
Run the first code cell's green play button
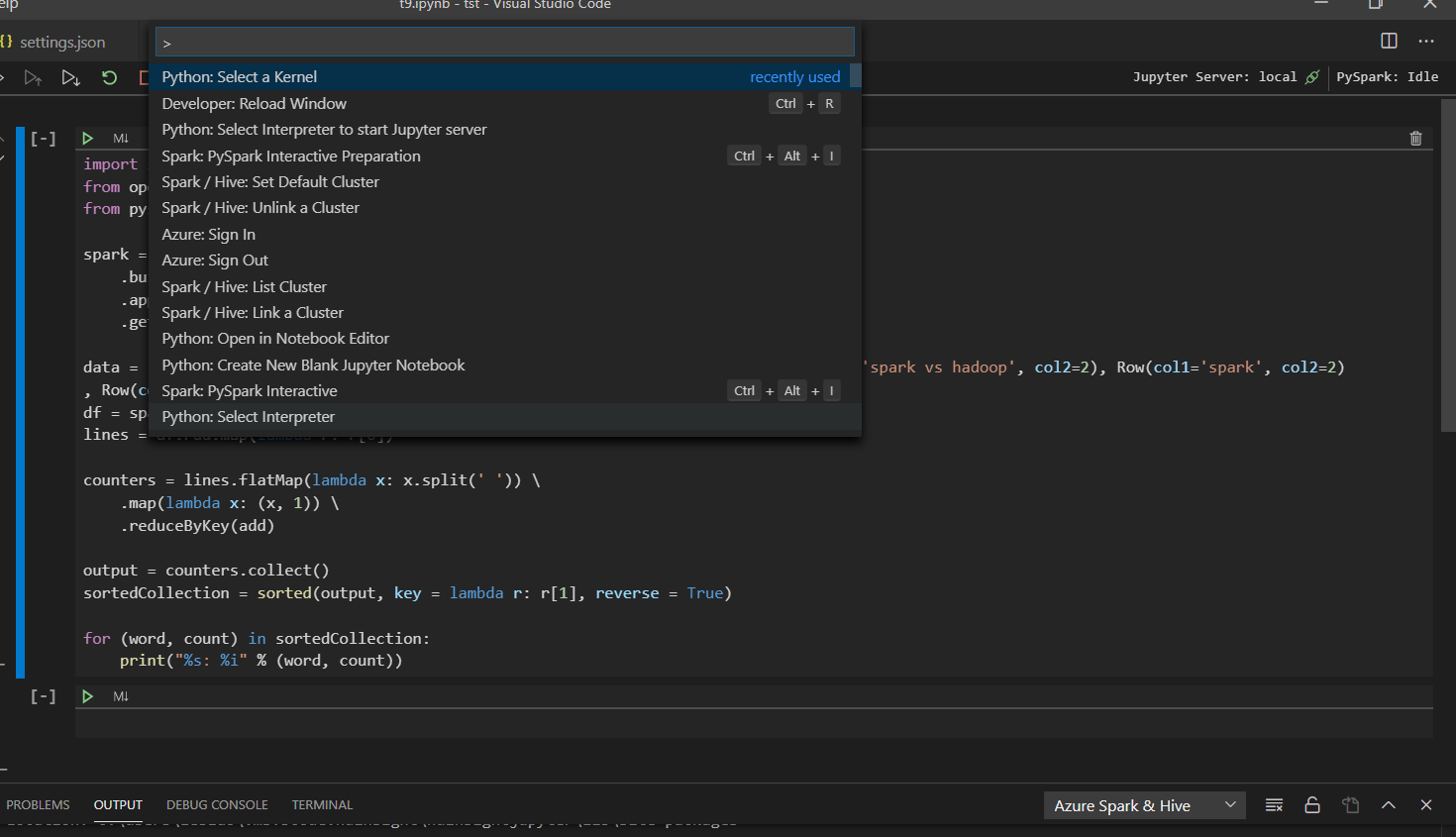pos(87,138)
